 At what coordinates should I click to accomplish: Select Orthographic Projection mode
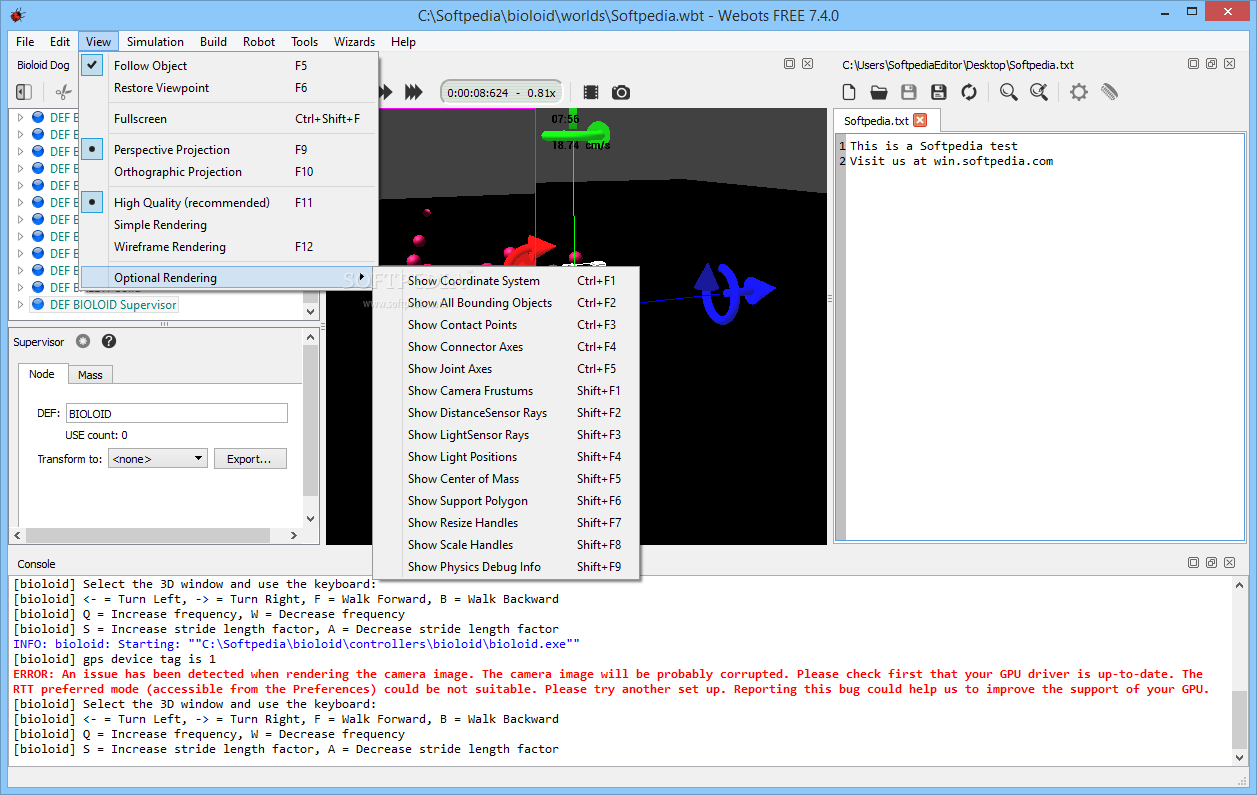point(229,172)
